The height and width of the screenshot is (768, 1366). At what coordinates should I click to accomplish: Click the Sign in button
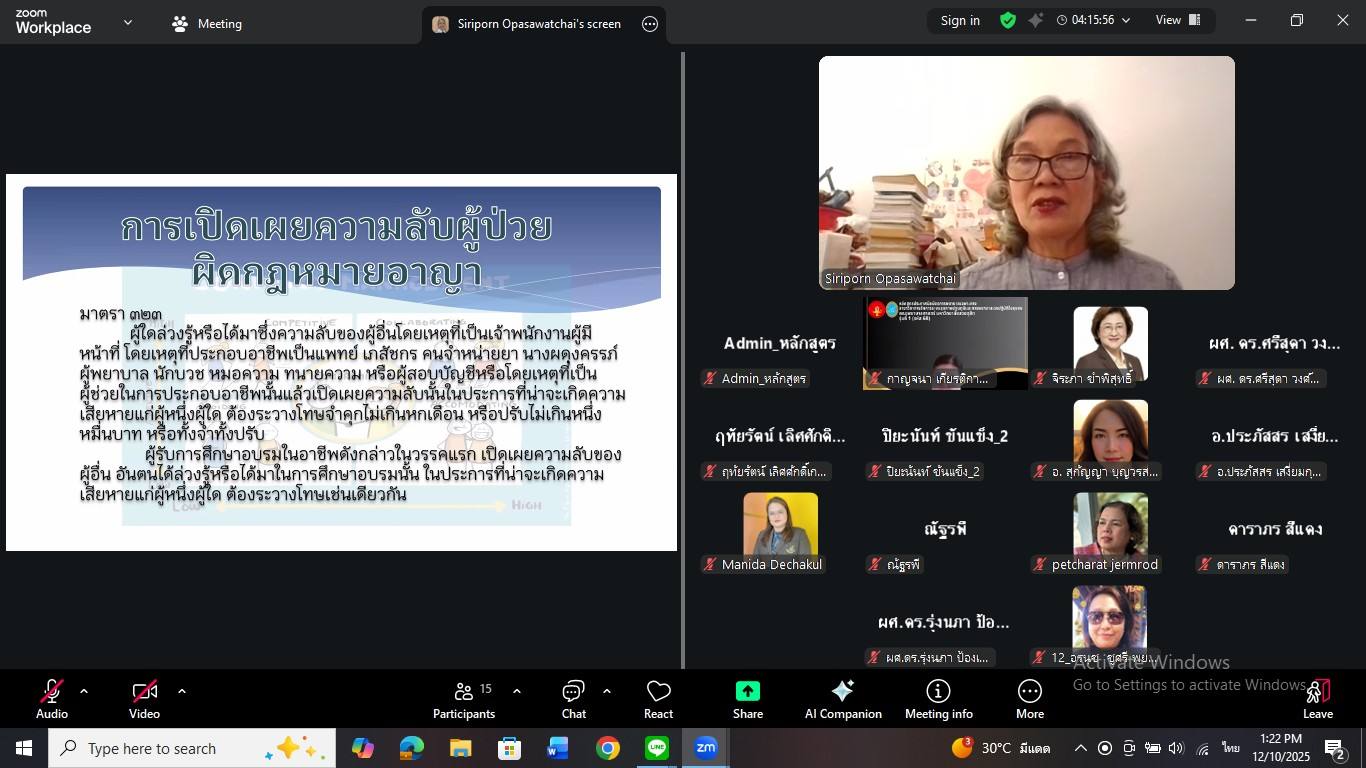coord(959,19)
